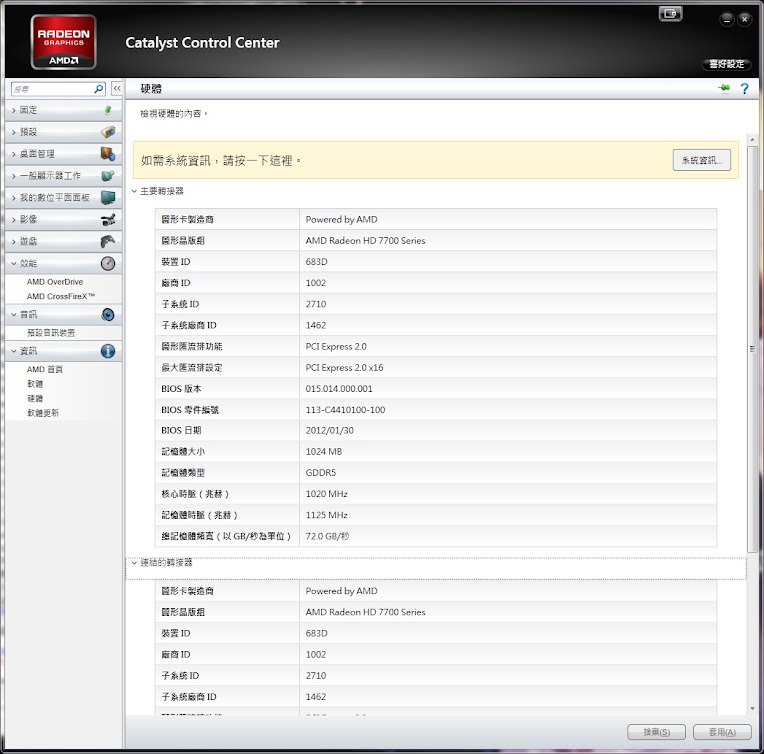The width and height of the screenshot is (764, 754).
Task: Open AMD 首頁 home page
Action: pos(45,369)
